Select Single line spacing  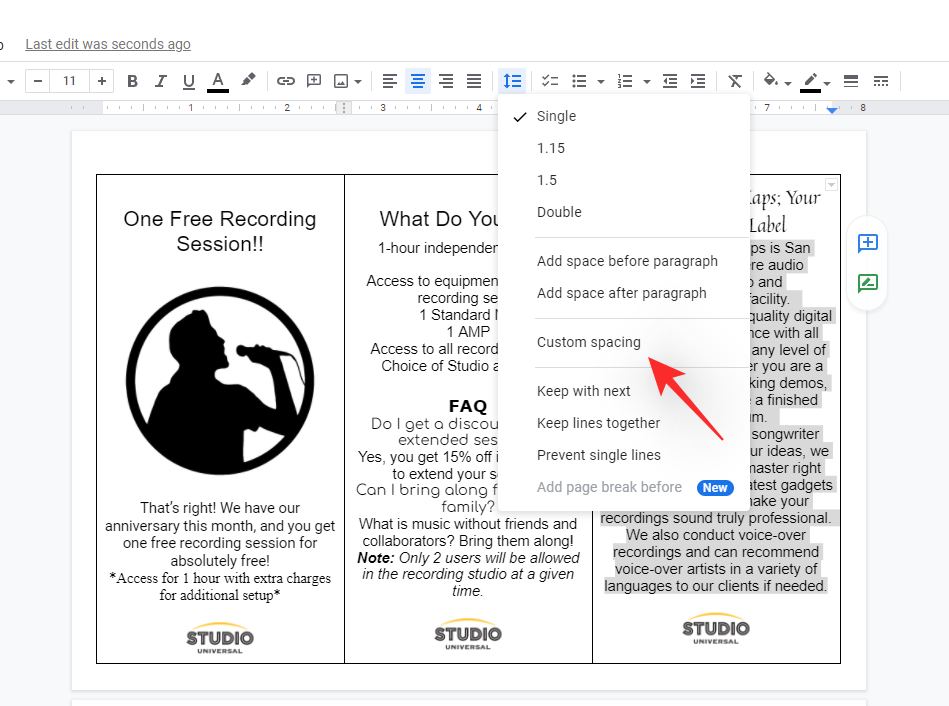[624, 116]
